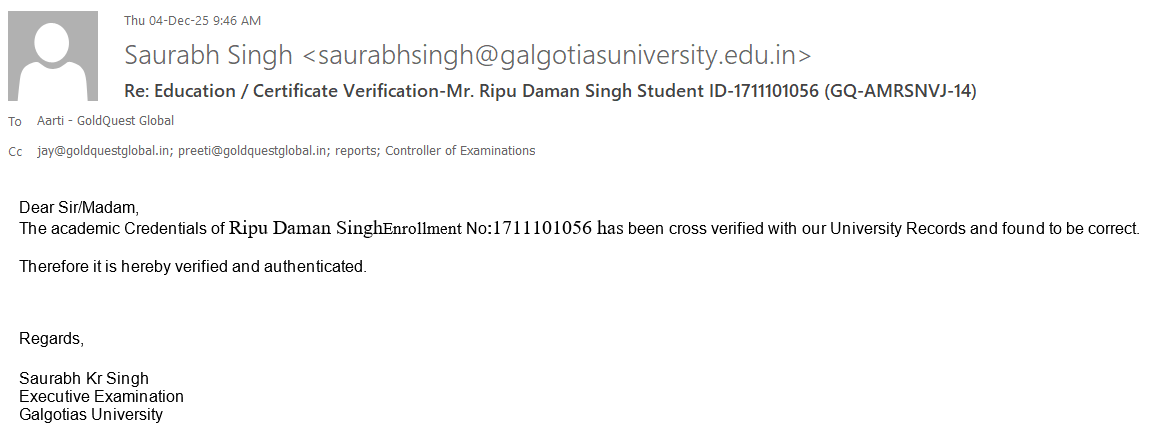Open recipient Aarti - GoldQuest Global
1152x438 pixels.
[105, 121]
